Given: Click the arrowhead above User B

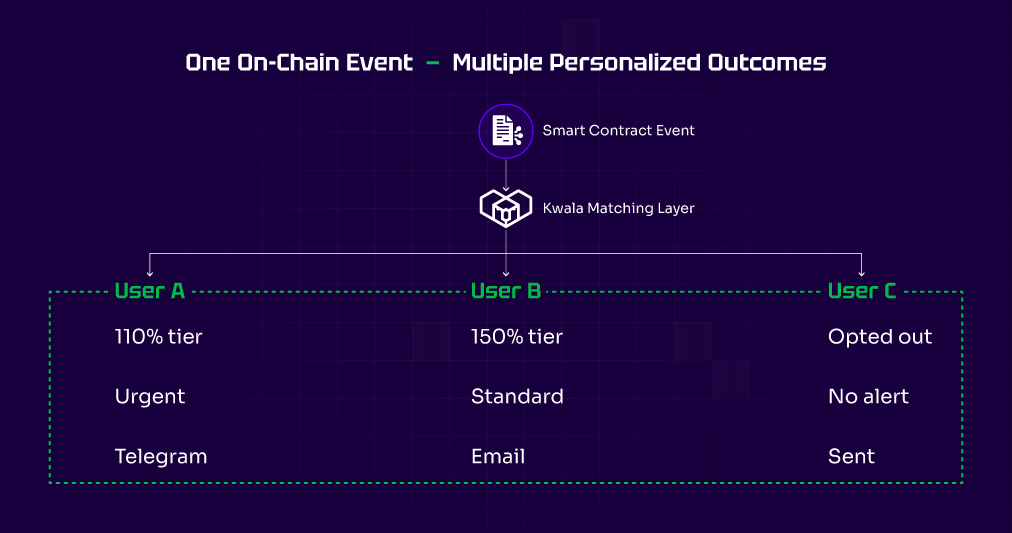Looking at the screenshot, I should [506, 272].
